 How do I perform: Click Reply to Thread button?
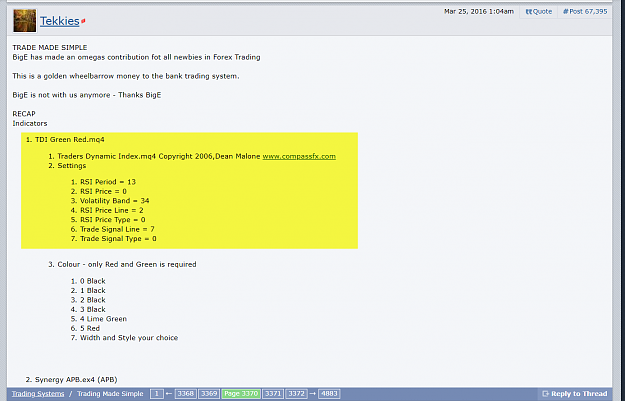coord(574,394)
